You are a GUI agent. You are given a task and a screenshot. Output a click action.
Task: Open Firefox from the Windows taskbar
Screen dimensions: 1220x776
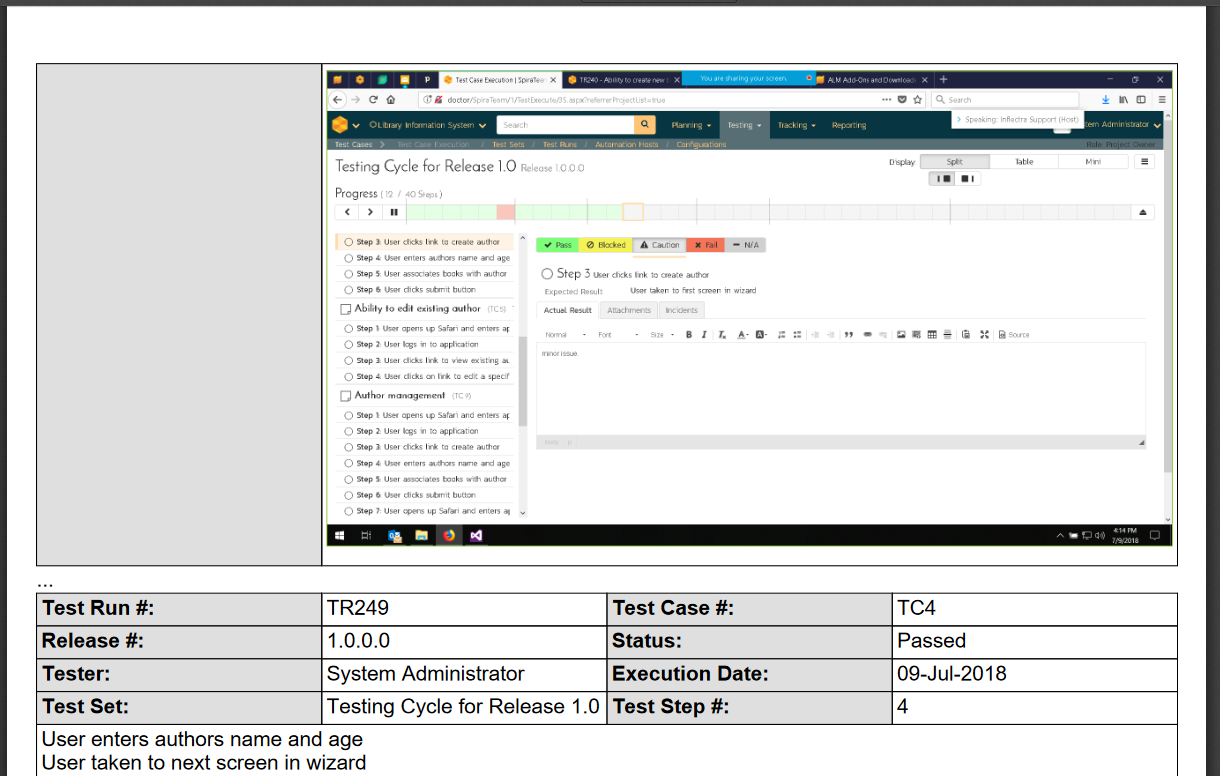point(449,535)
